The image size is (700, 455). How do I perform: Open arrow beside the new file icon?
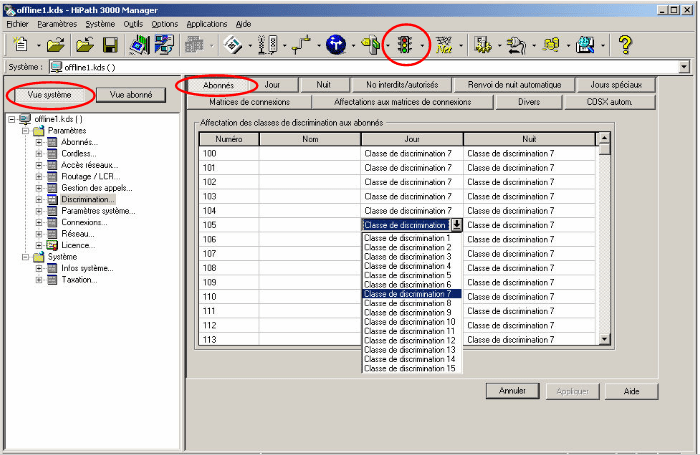click(x=38, y=45)
